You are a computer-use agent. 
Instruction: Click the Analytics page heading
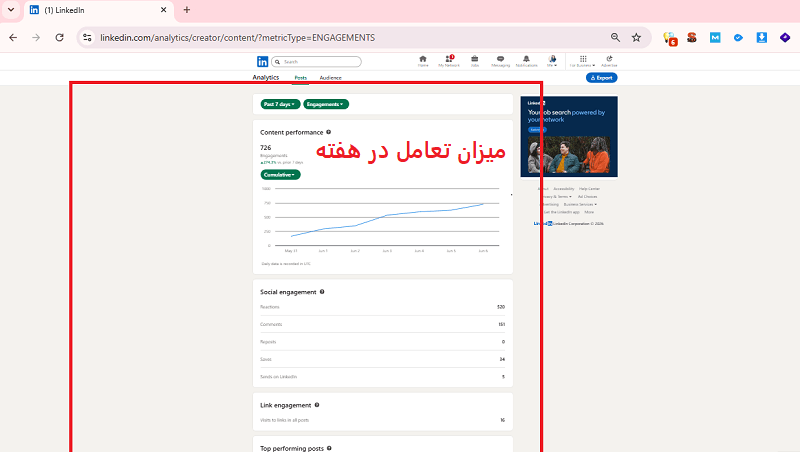coord(266,78)
